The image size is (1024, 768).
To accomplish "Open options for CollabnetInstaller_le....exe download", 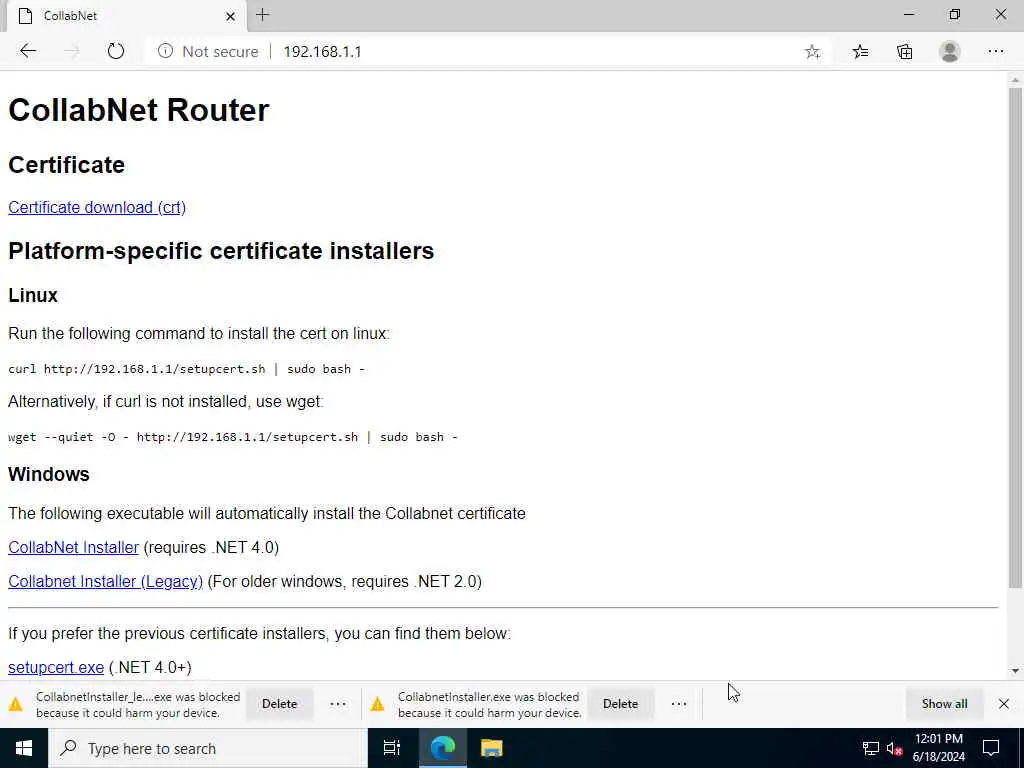I will pos(338,704).
